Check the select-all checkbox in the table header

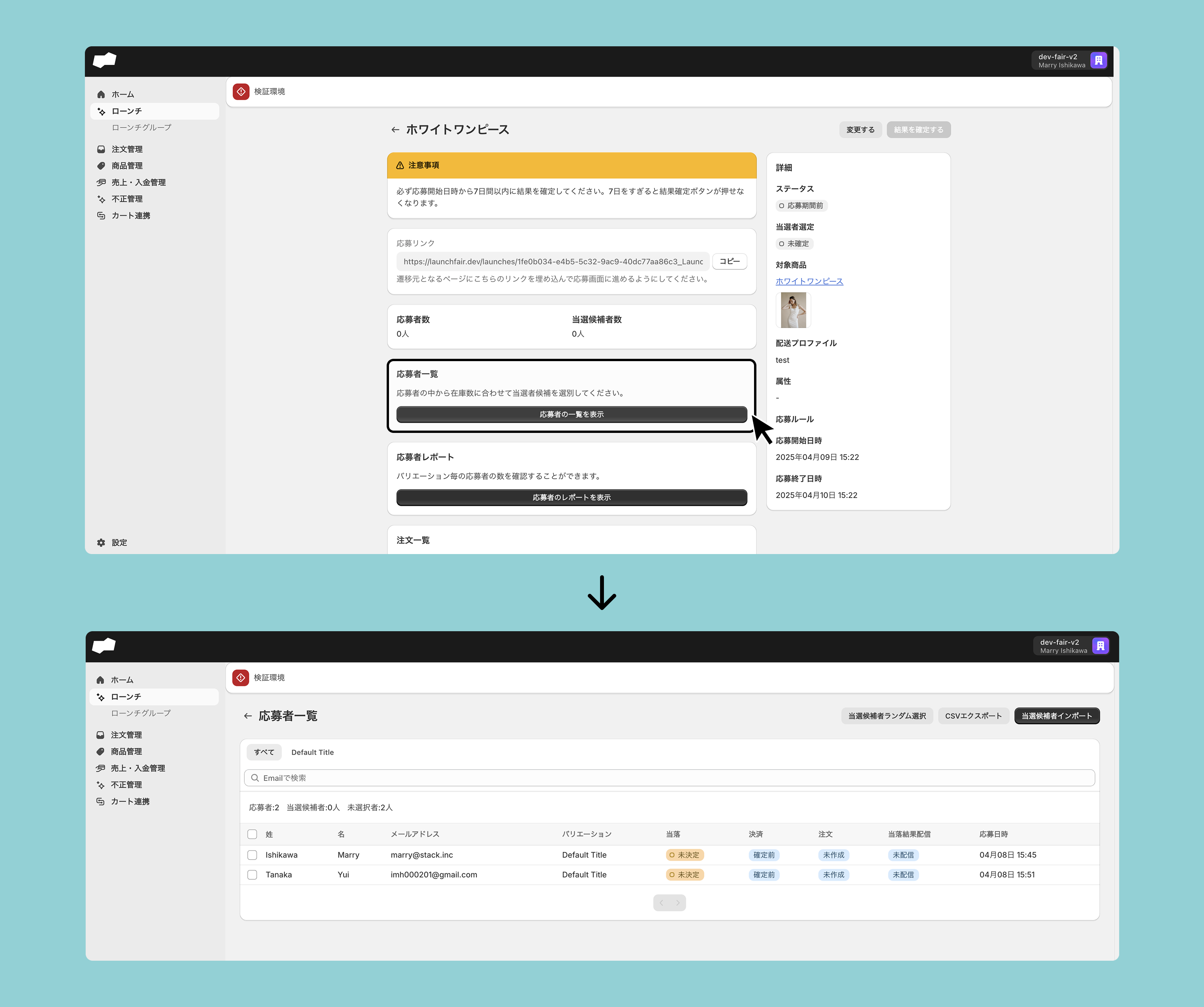[x=252, y=834]
